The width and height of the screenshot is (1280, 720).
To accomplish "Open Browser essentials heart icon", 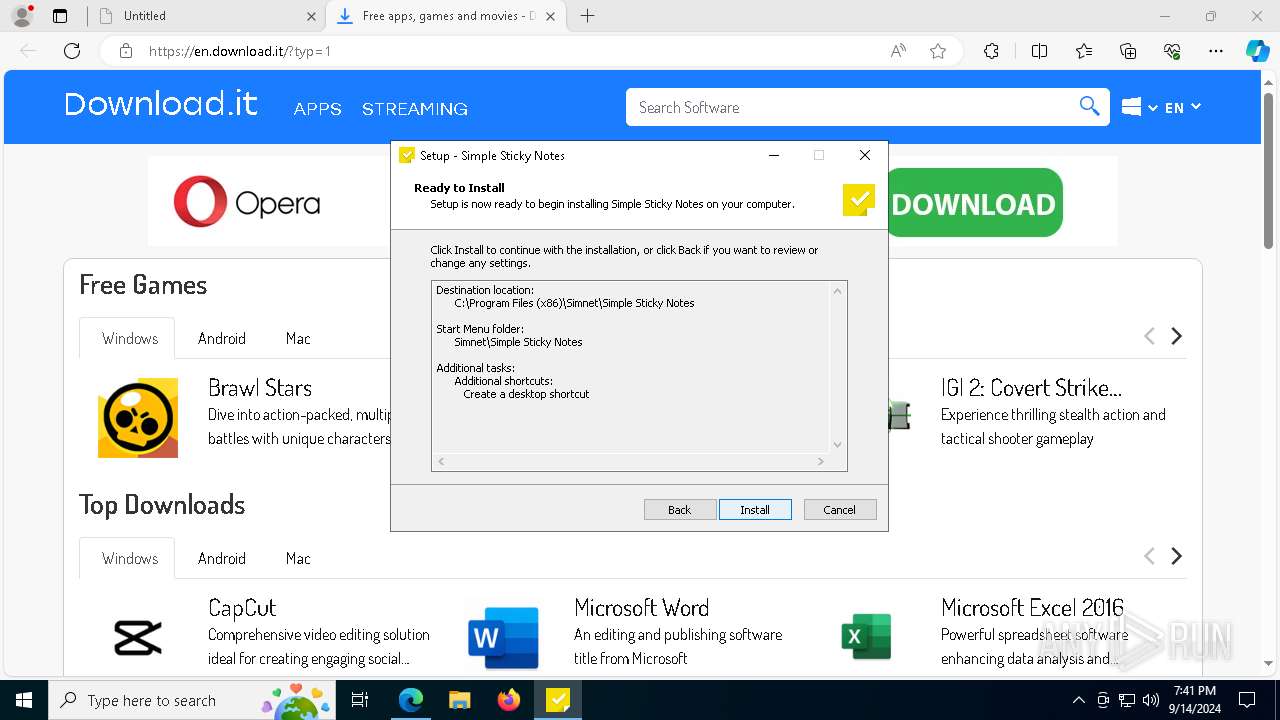I will click(1172, 51).
